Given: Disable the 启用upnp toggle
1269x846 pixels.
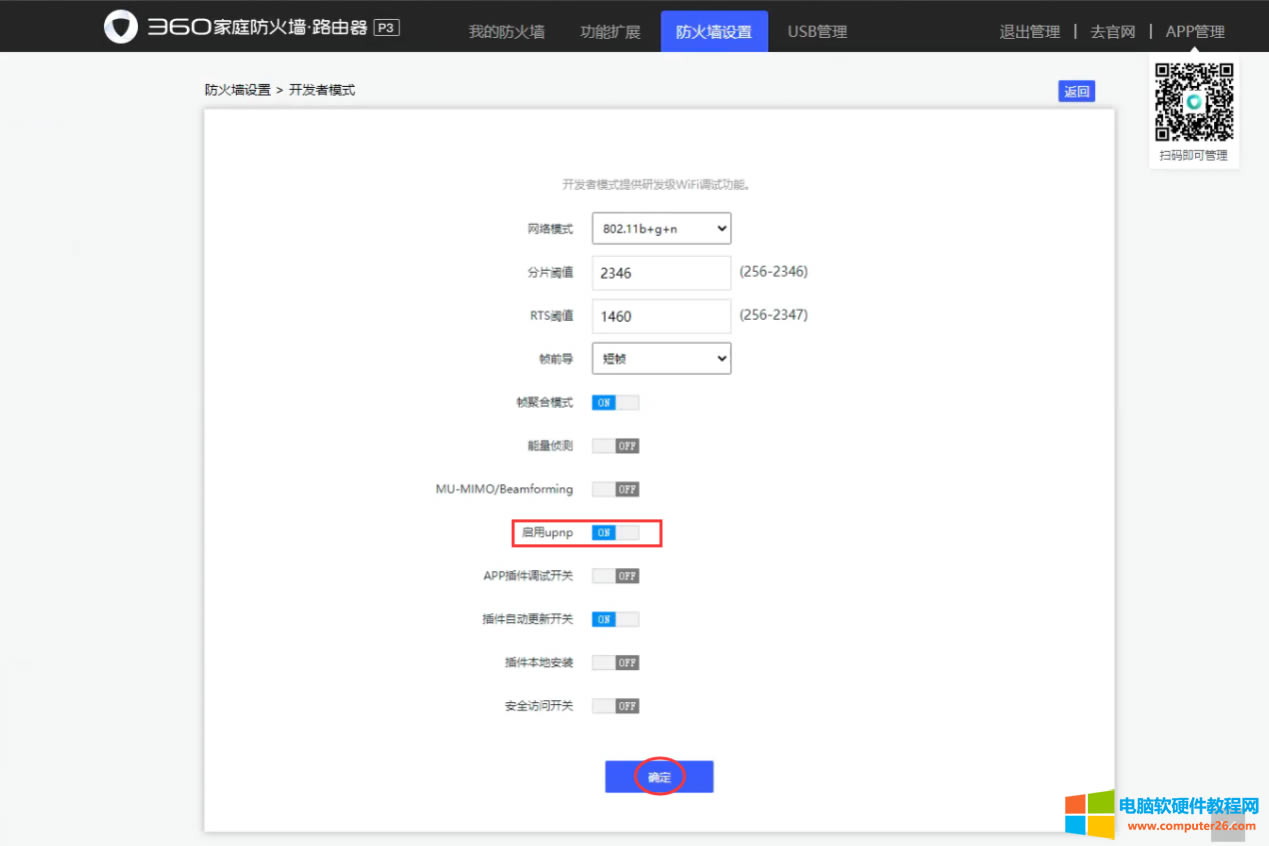Looking at the screenshot, I should tap(615, 532).
